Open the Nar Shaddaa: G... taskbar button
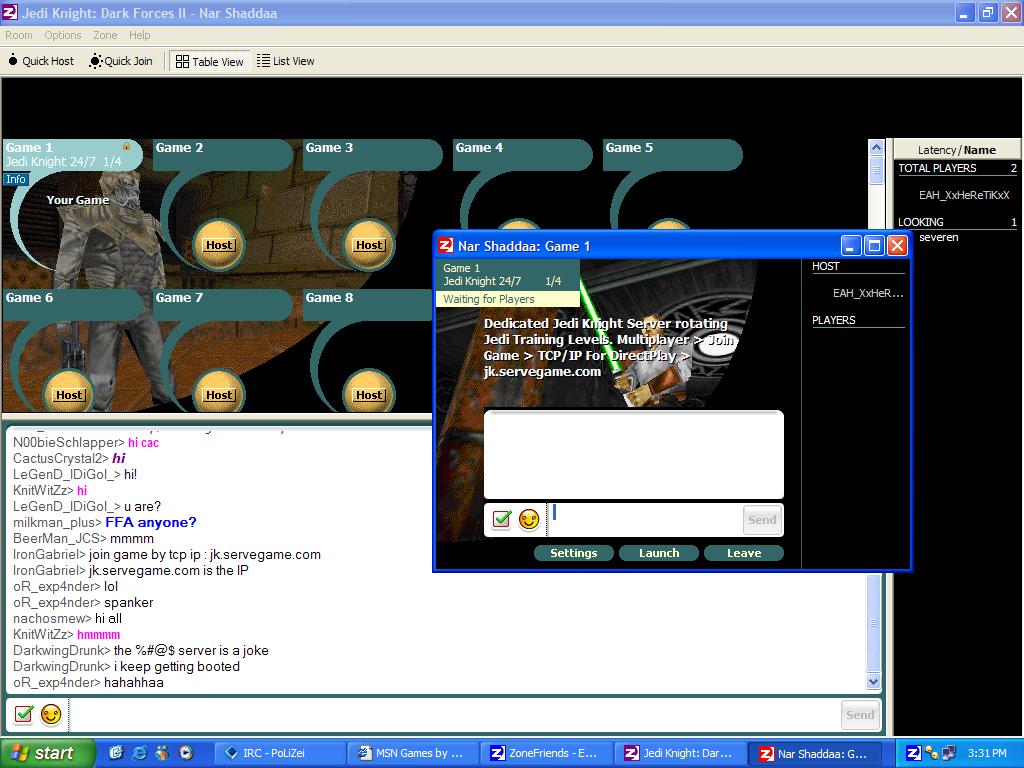Viewport: 1024px width, 768px height. coord(816,754)
